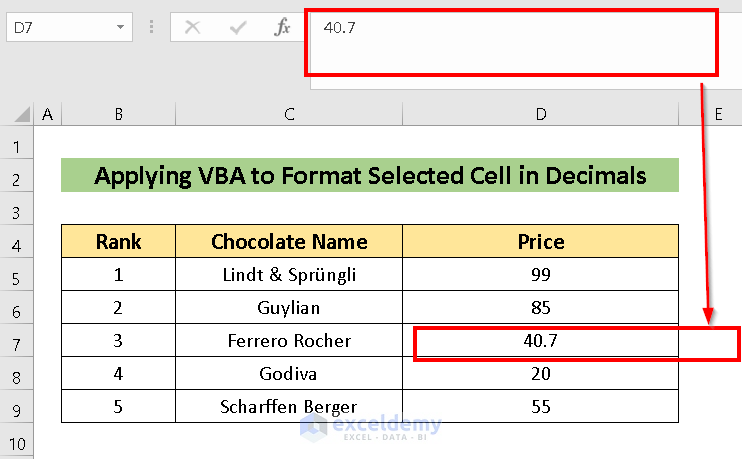Select column D header

coord(540,115)
